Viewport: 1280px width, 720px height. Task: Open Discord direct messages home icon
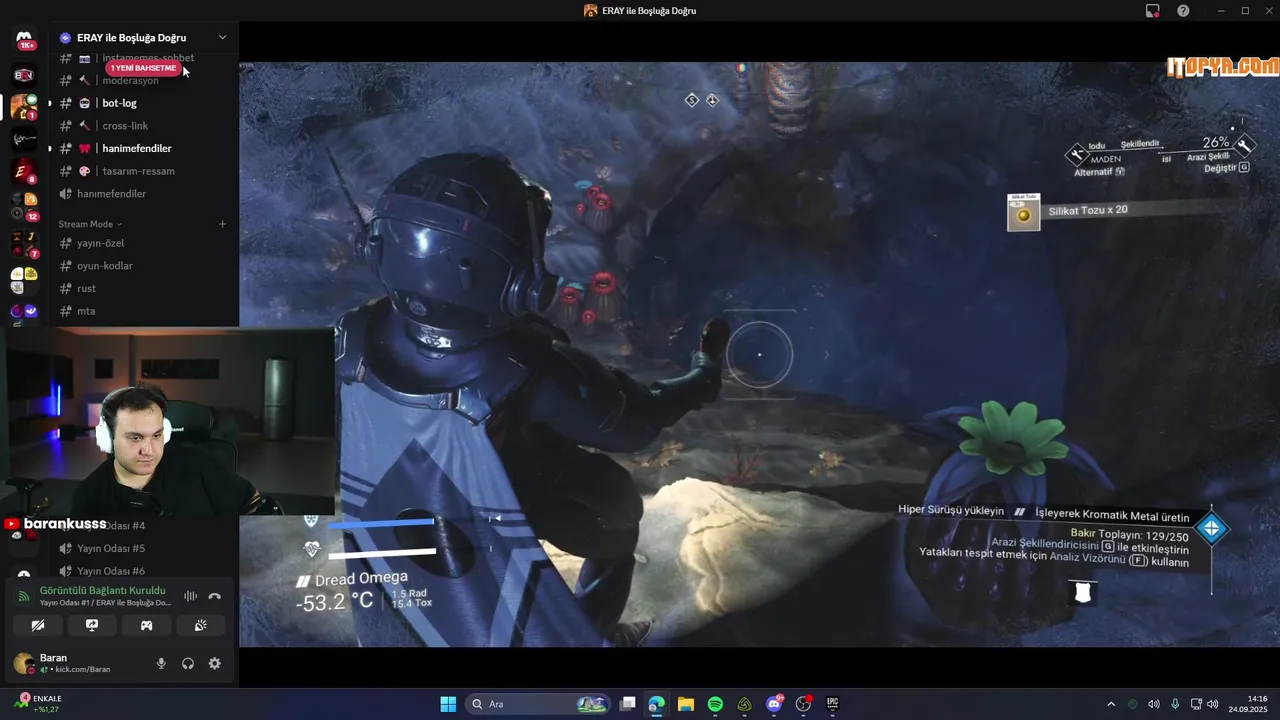point(24,39)
